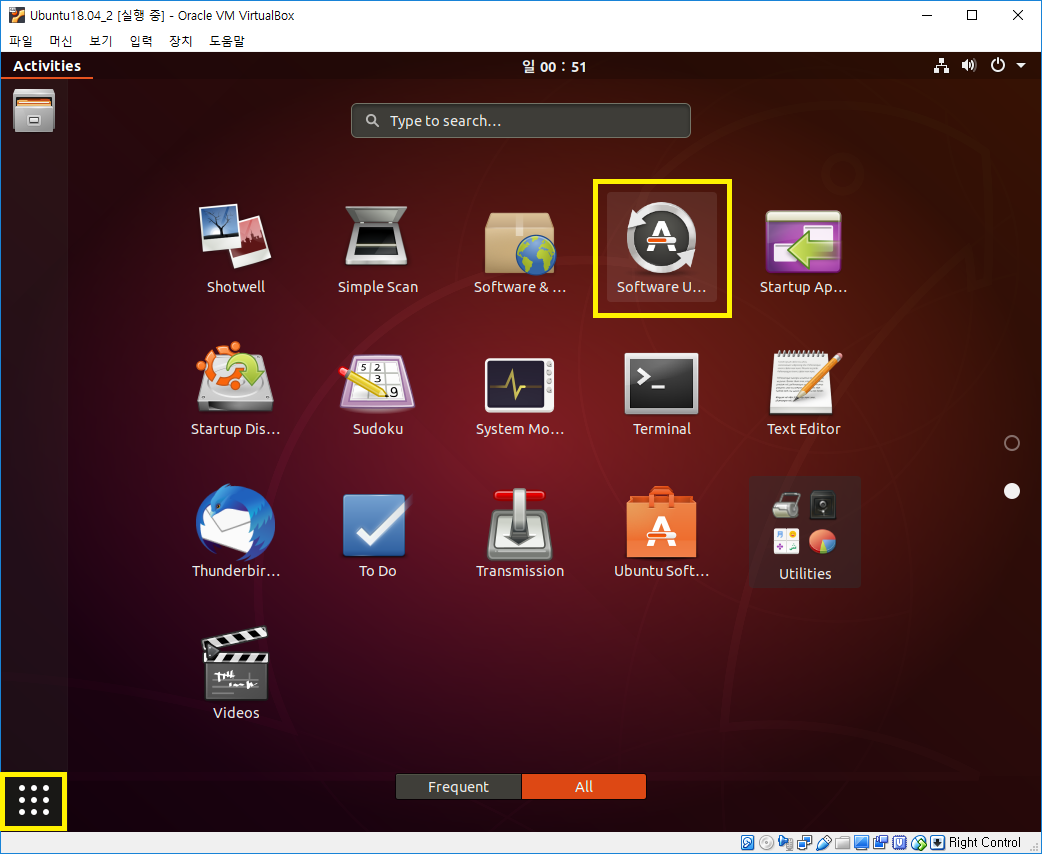Open the 보기 menu

tap(100, 41)
